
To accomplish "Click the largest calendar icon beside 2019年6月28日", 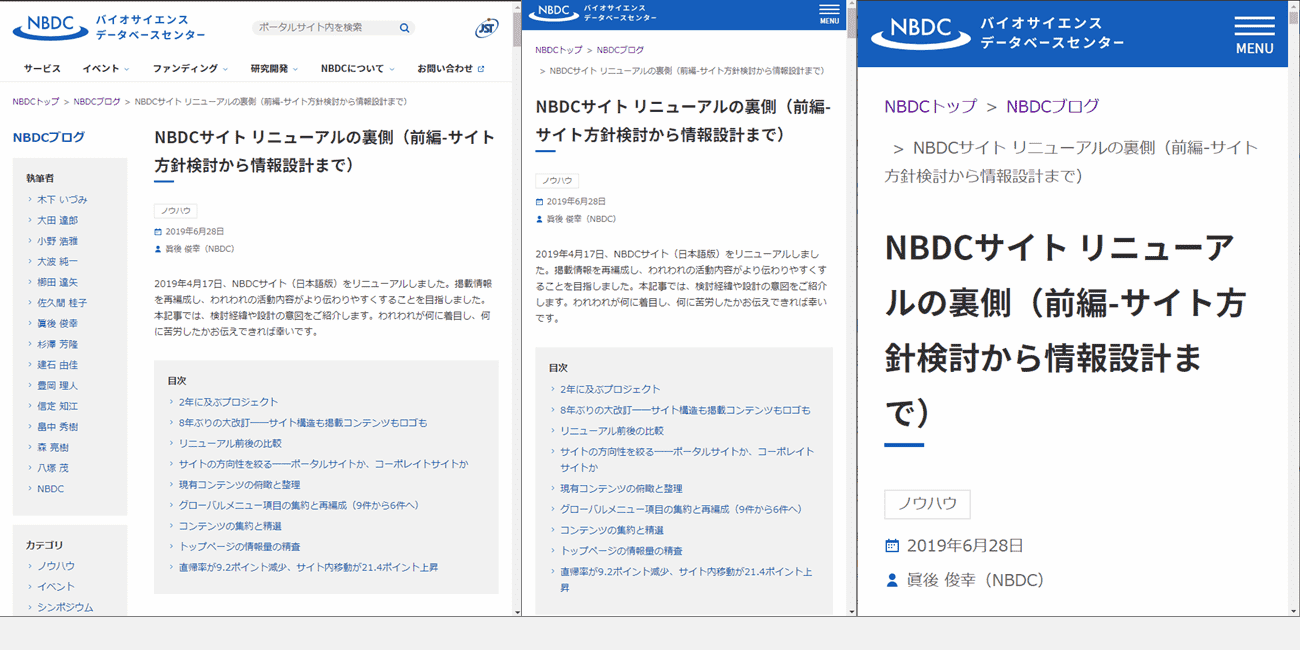I will (892, 546).
